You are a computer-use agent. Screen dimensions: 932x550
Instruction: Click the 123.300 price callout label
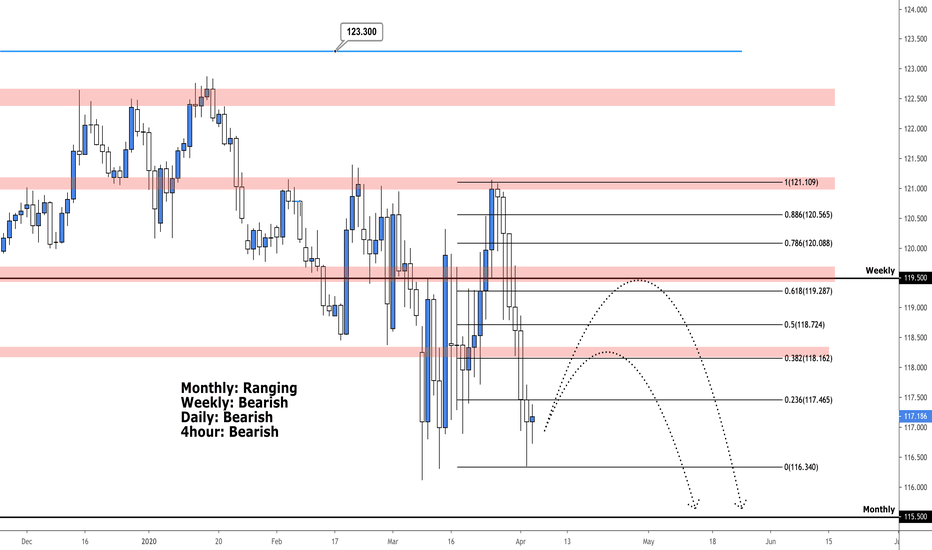(x=361, y=32)
